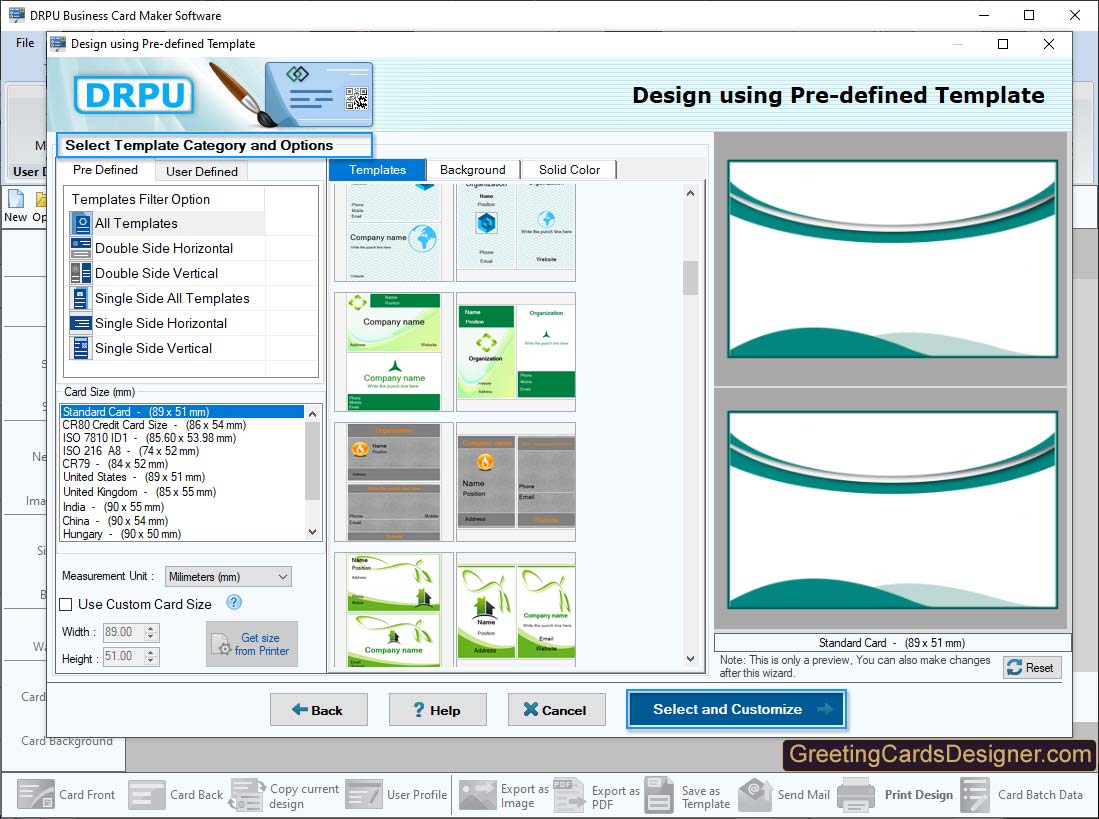Click the card size list down arrow
The width and height of the screenshot is (1099, 819).
pyautogui.click(x=313, y=532)
